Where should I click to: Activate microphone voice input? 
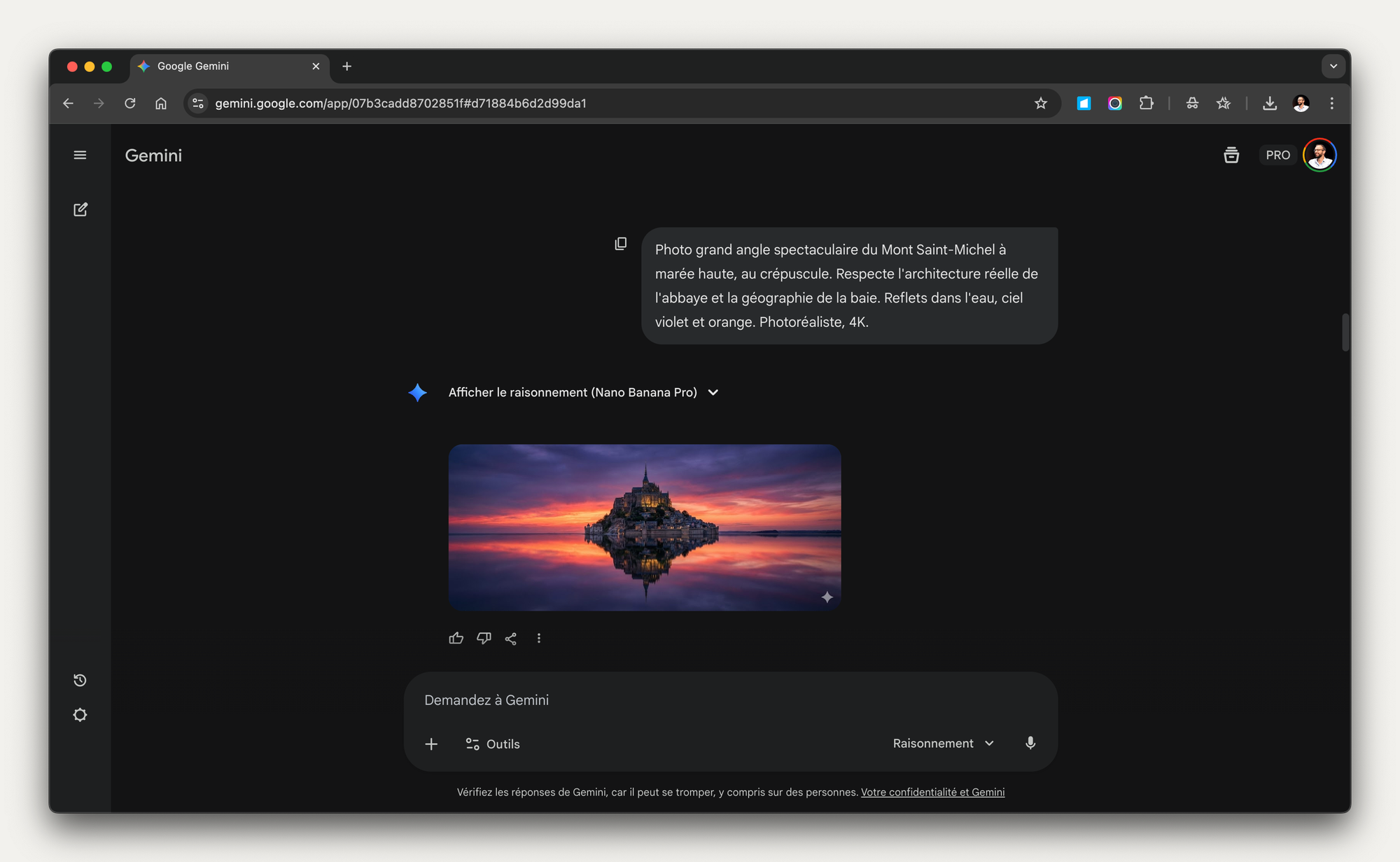(x=1030, y=743)
